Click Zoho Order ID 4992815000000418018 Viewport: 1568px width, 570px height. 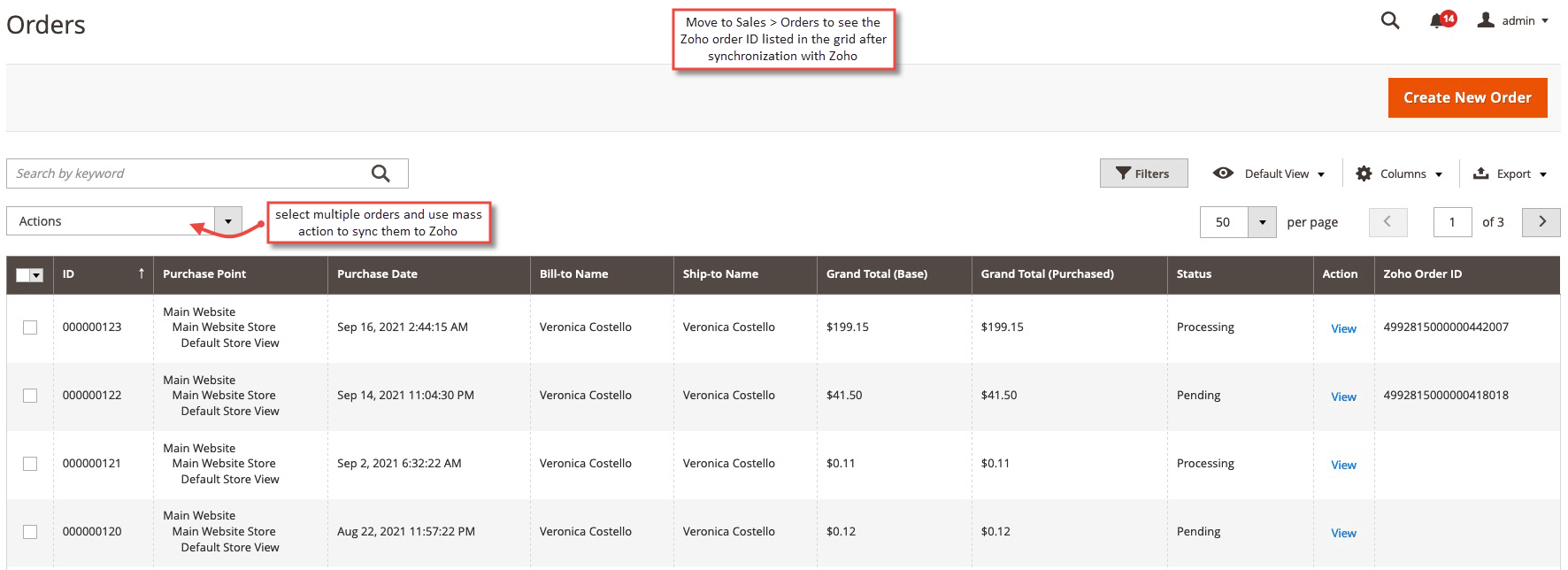point(1446,396)
